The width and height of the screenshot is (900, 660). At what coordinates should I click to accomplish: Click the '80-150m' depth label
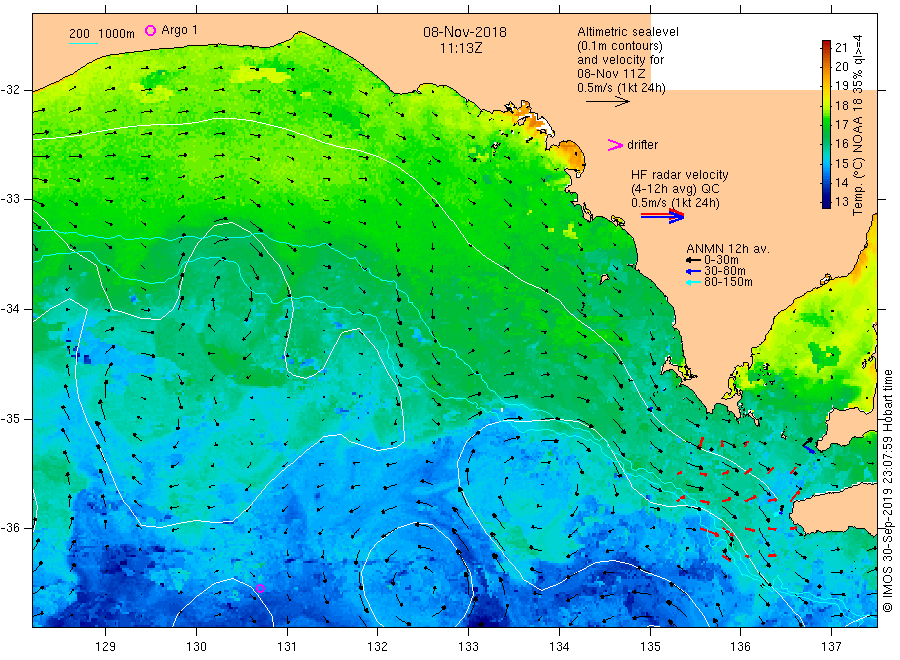(x=728, y=282)
